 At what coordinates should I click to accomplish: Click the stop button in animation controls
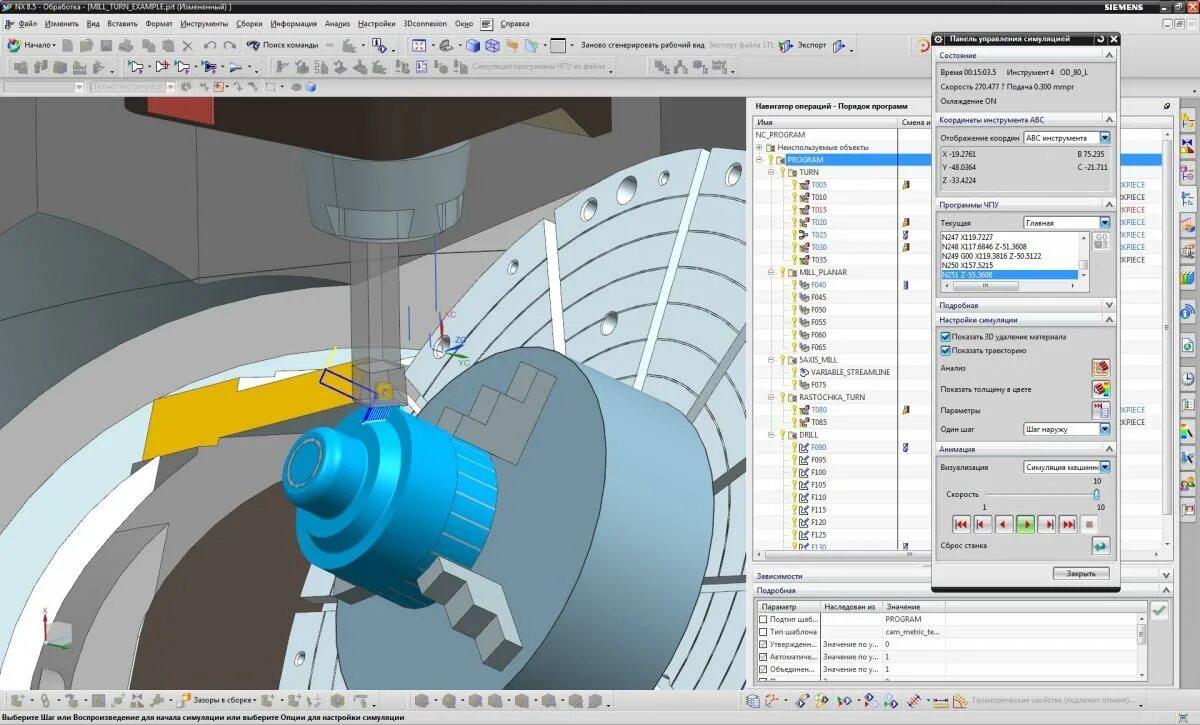[x=1088, y=524]
